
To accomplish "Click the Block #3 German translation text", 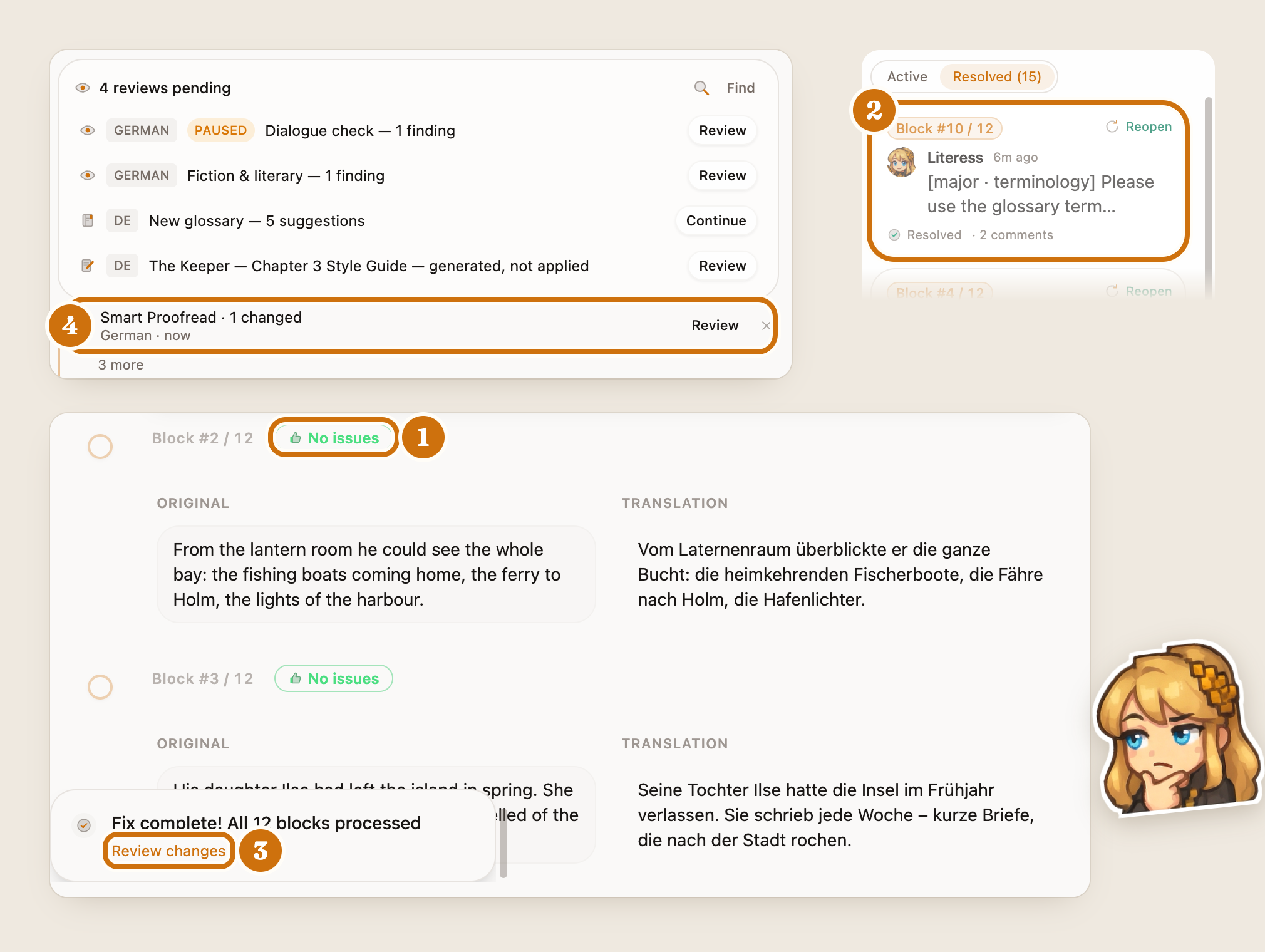I will 836,815.
